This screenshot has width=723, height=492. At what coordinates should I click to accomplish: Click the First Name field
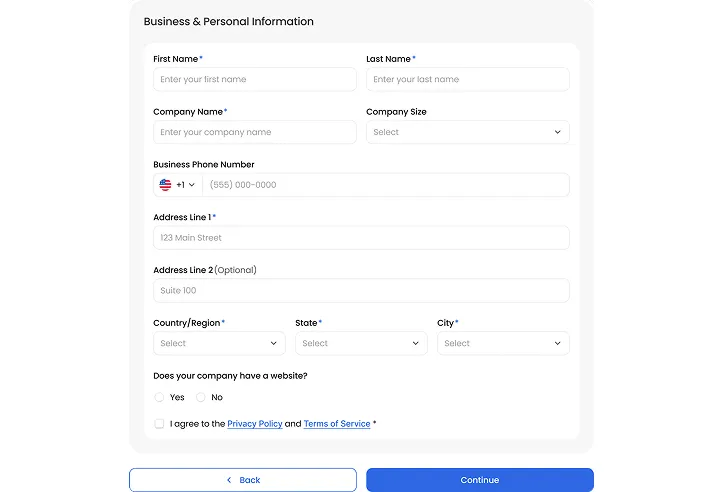pos(255,79)
